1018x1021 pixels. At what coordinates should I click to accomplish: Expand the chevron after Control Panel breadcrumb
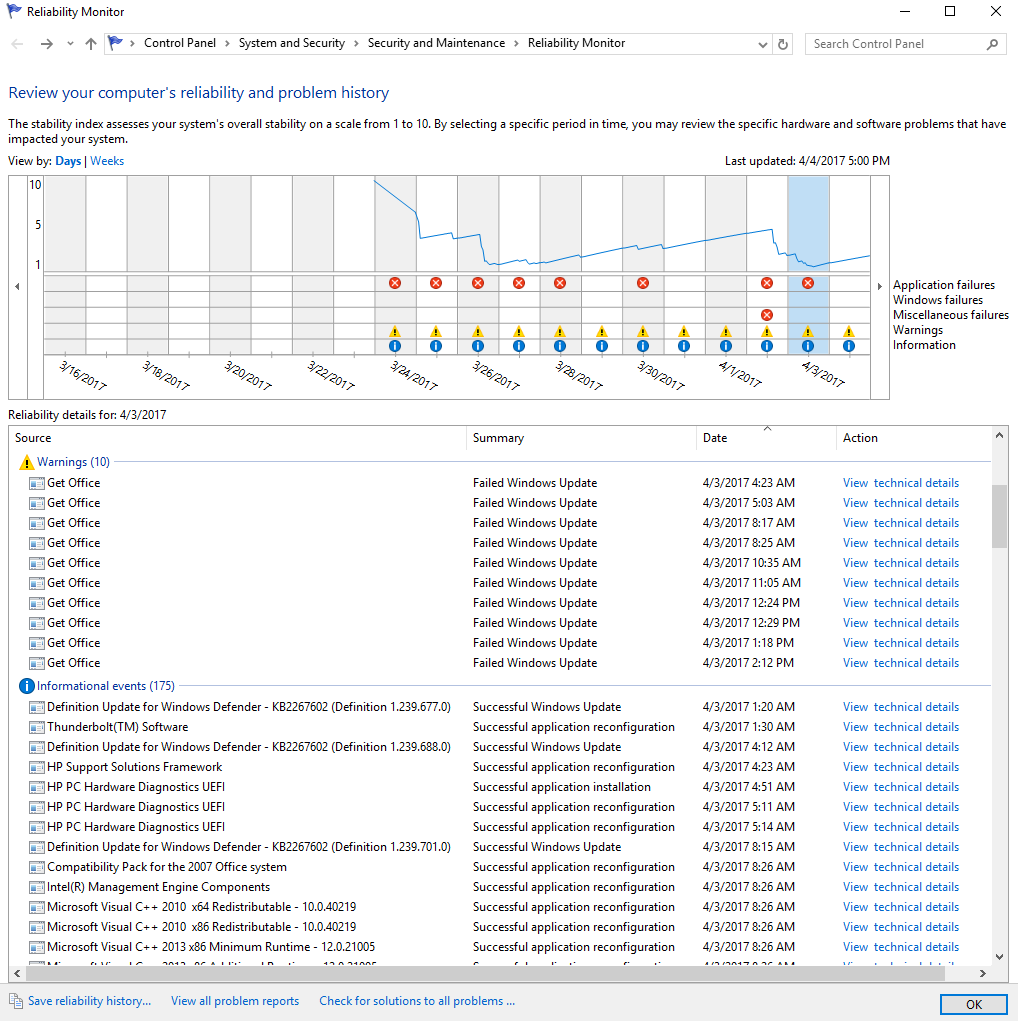pyautogui.click(x=227, y=44)
